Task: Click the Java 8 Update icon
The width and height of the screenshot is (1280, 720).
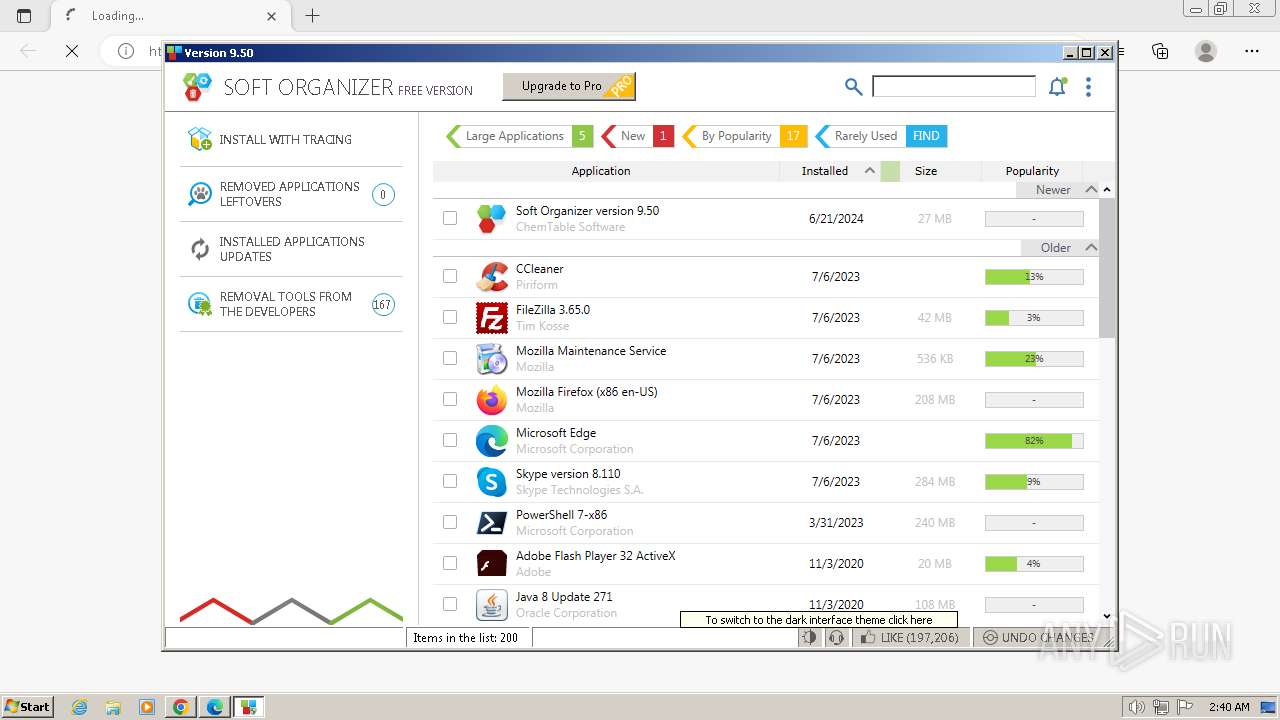Action: [x=491, y=604]
